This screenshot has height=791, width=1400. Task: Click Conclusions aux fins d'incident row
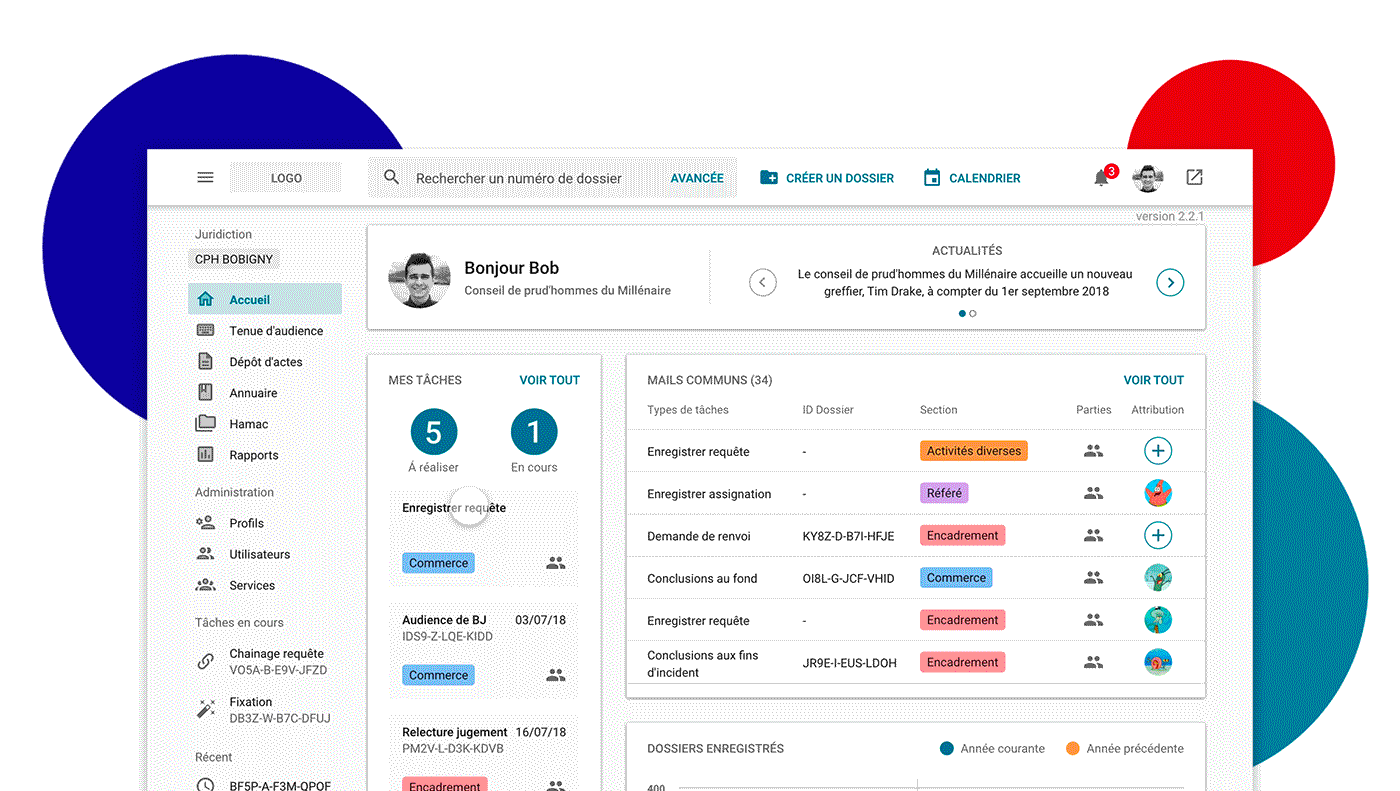pyautogui.click(x=915, y=663)
